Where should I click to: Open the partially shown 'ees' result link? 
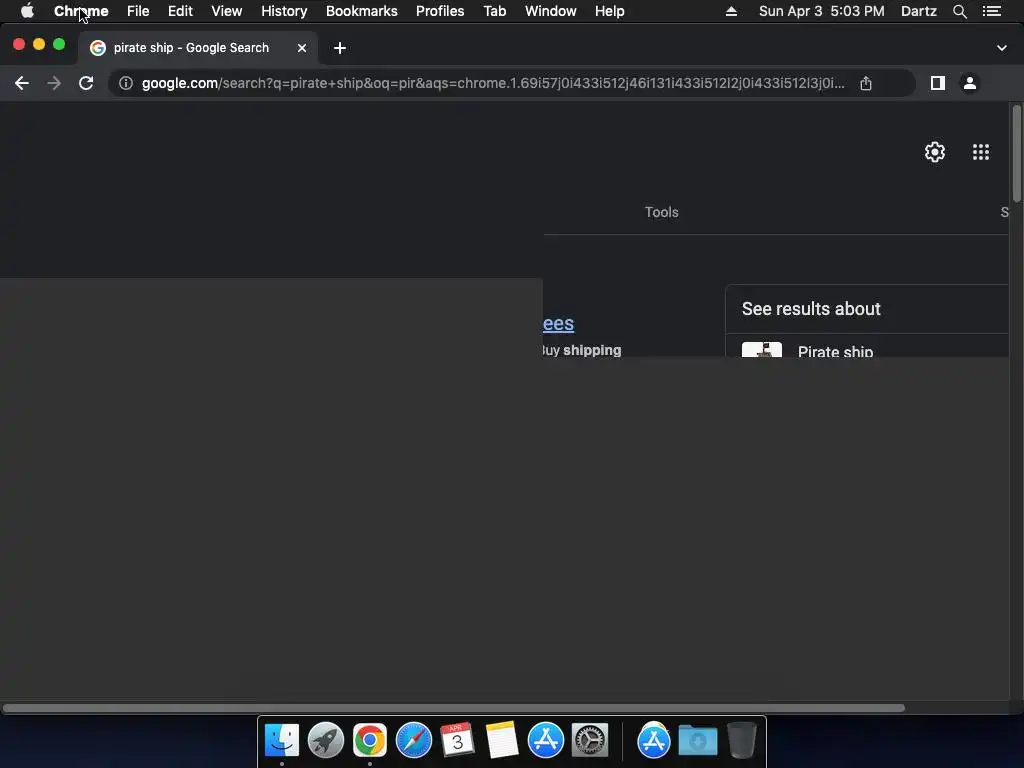(558, 323)
